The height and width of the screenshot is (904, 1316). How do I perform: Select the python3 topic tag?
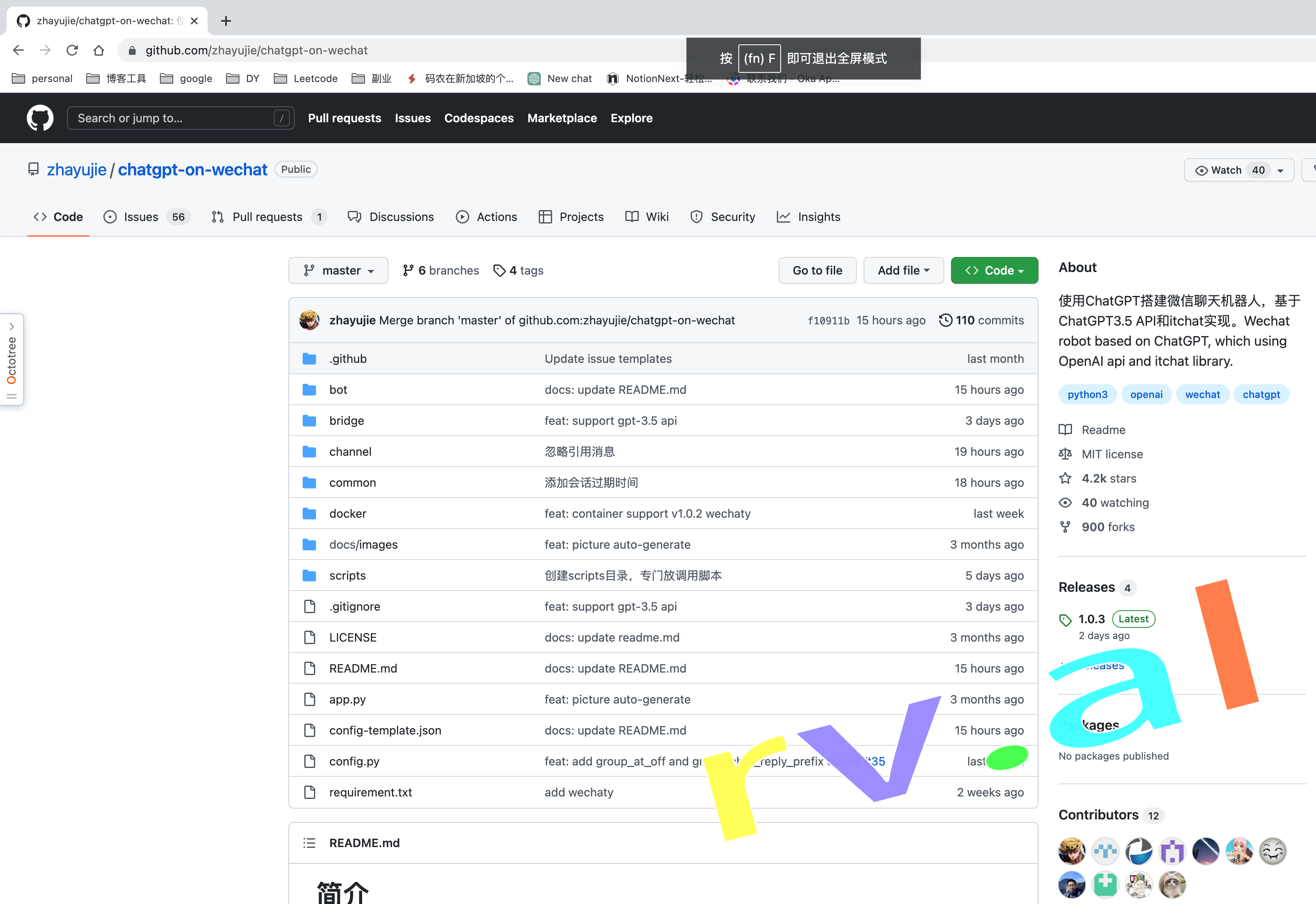pyautogui.click(x=1087, y=395)
